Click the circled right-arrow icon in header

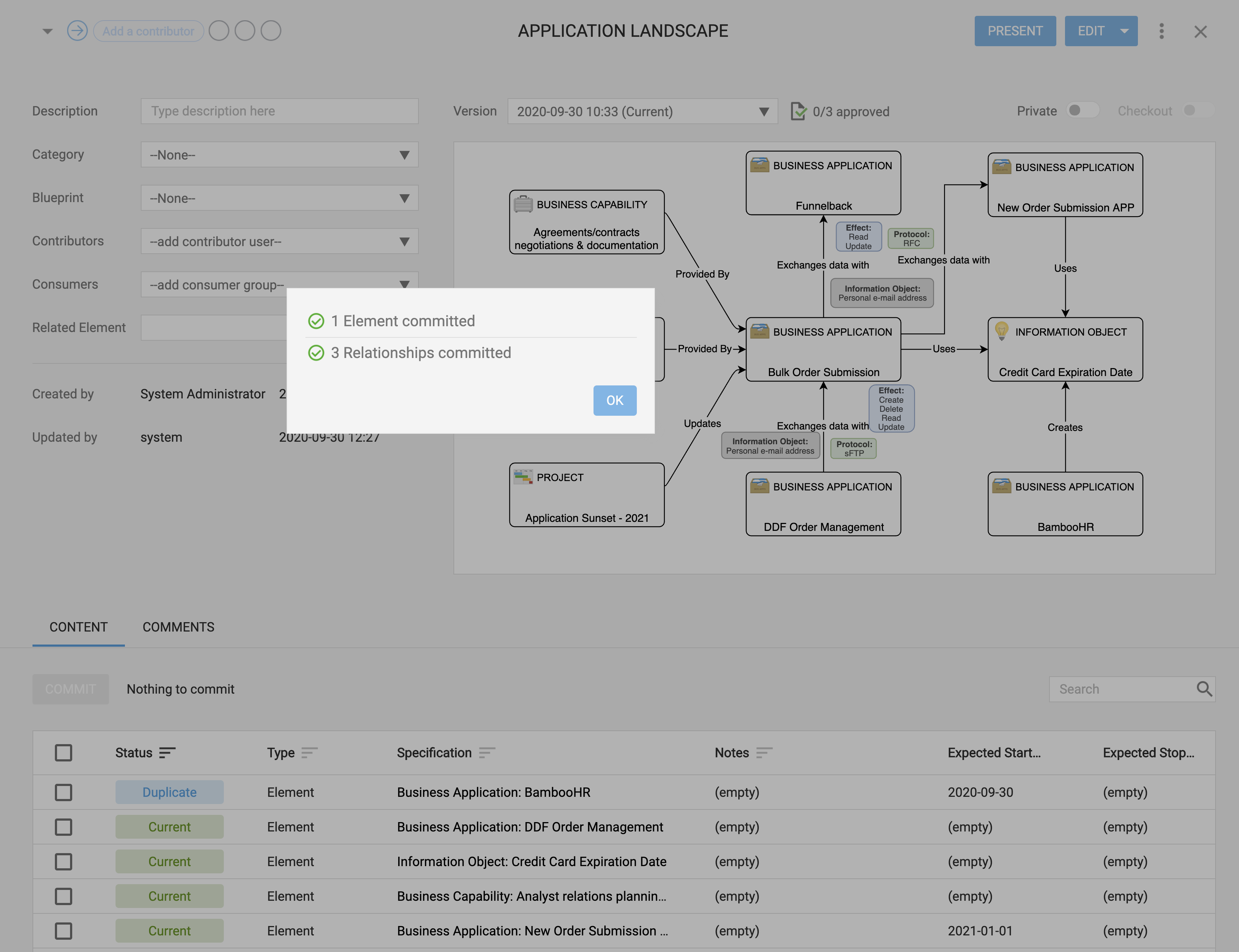pyautogui.click(x=77, y=31)
